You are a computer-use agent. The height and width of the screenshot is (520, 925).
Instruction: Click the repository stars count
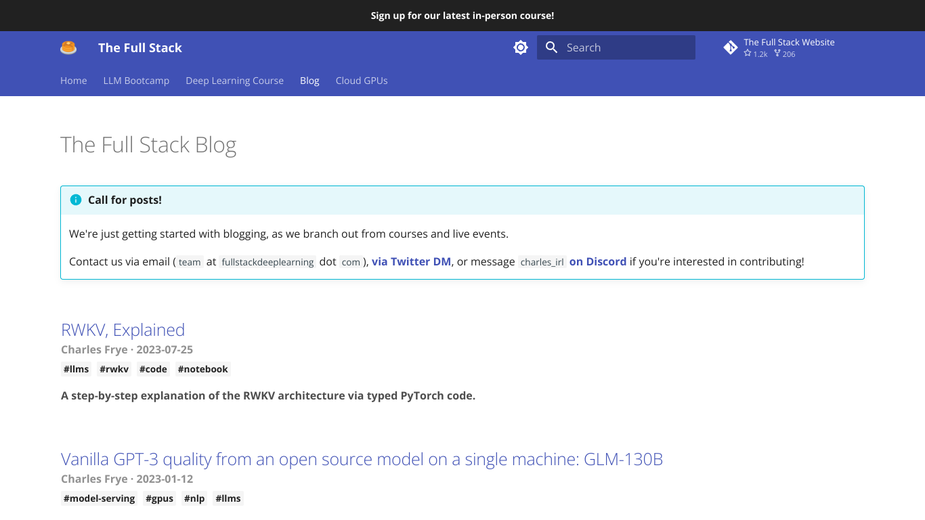click(756, 54)
